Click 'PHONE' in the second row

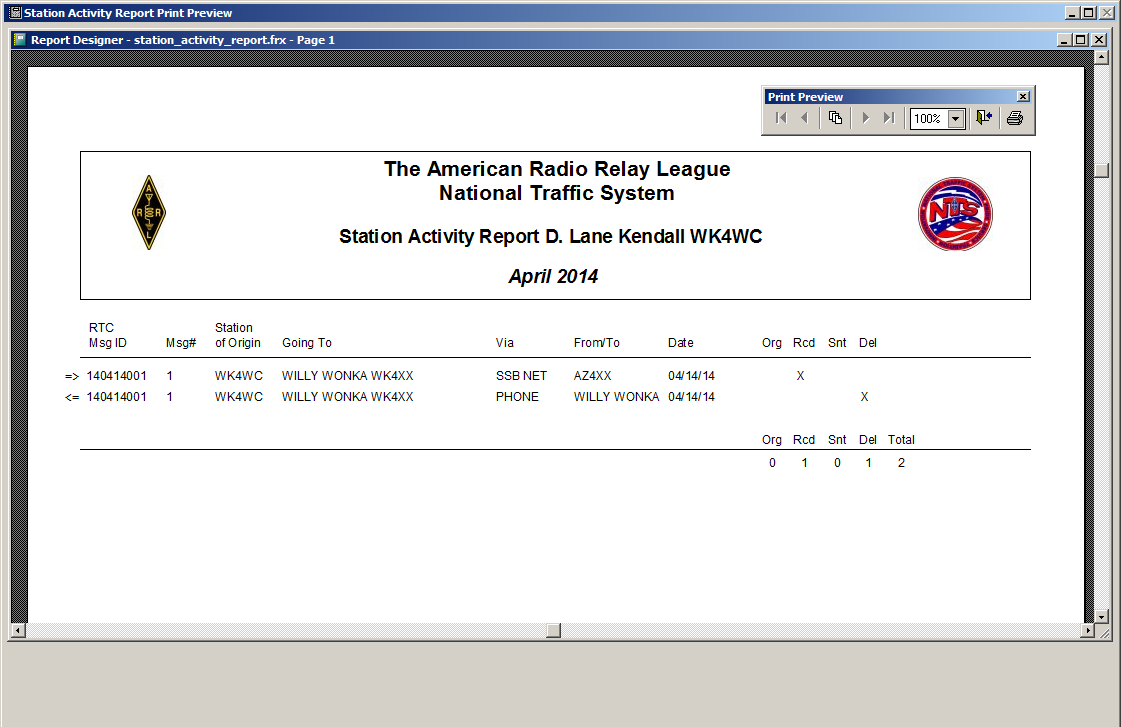point(517,397)
